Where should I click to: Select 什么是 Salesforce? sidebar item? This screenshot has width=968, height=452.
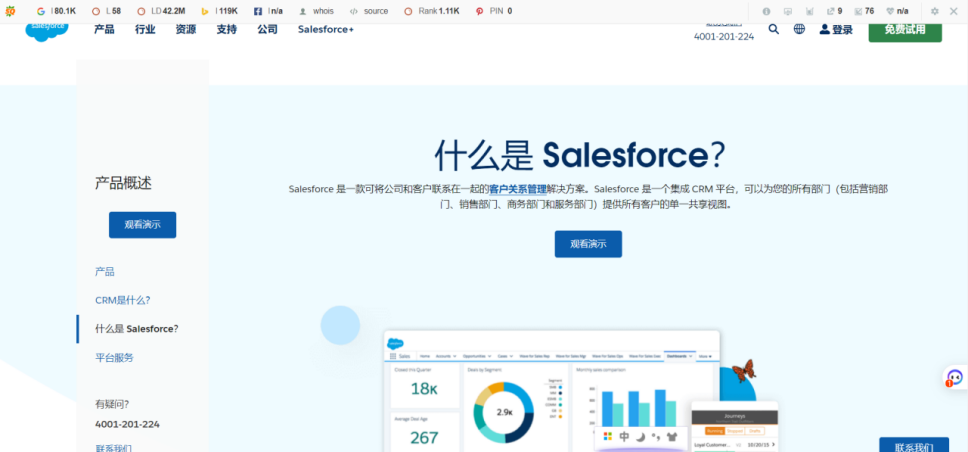137,329
